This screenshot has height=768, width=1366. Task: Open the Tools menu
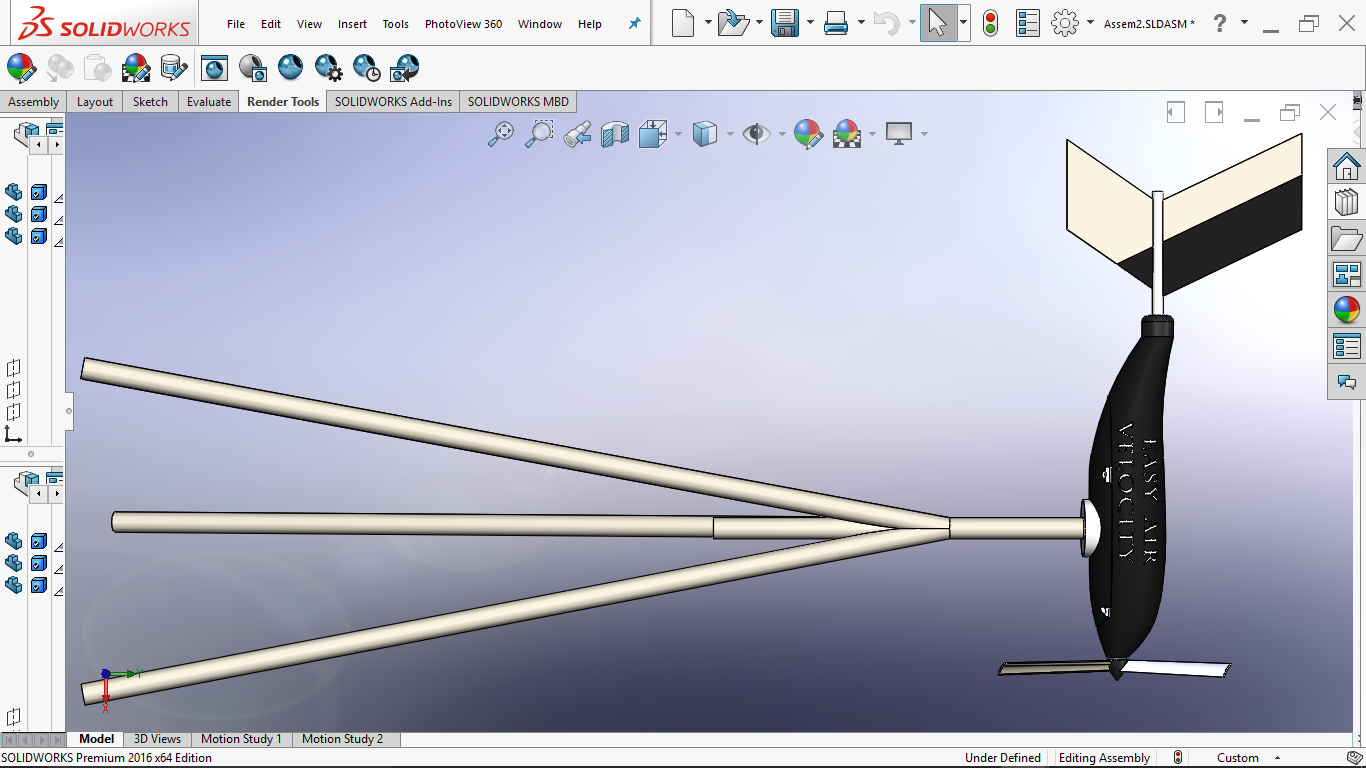click(x=396, y=24)
